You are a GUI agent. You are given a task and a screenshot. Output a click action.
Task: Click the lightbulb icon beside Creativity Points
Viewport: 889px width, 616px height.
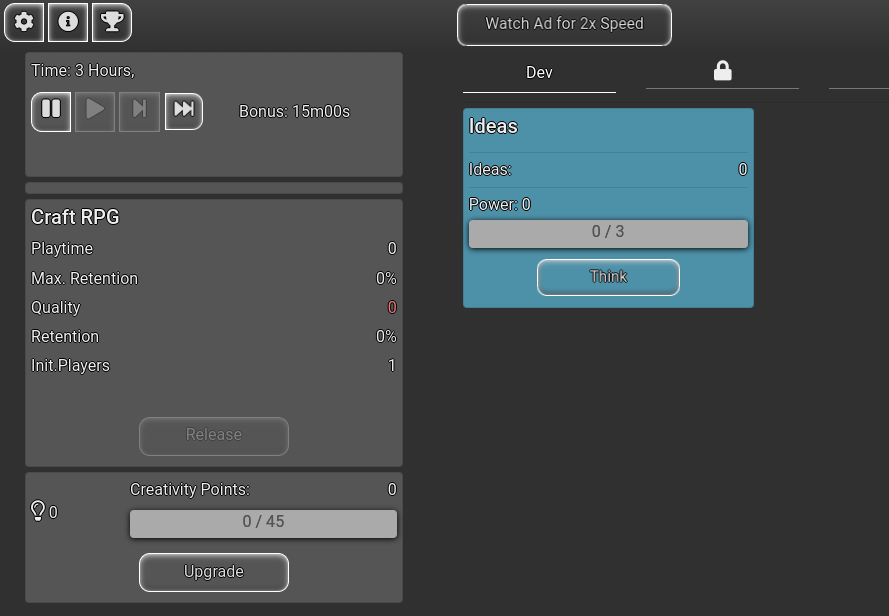[38, 512]
